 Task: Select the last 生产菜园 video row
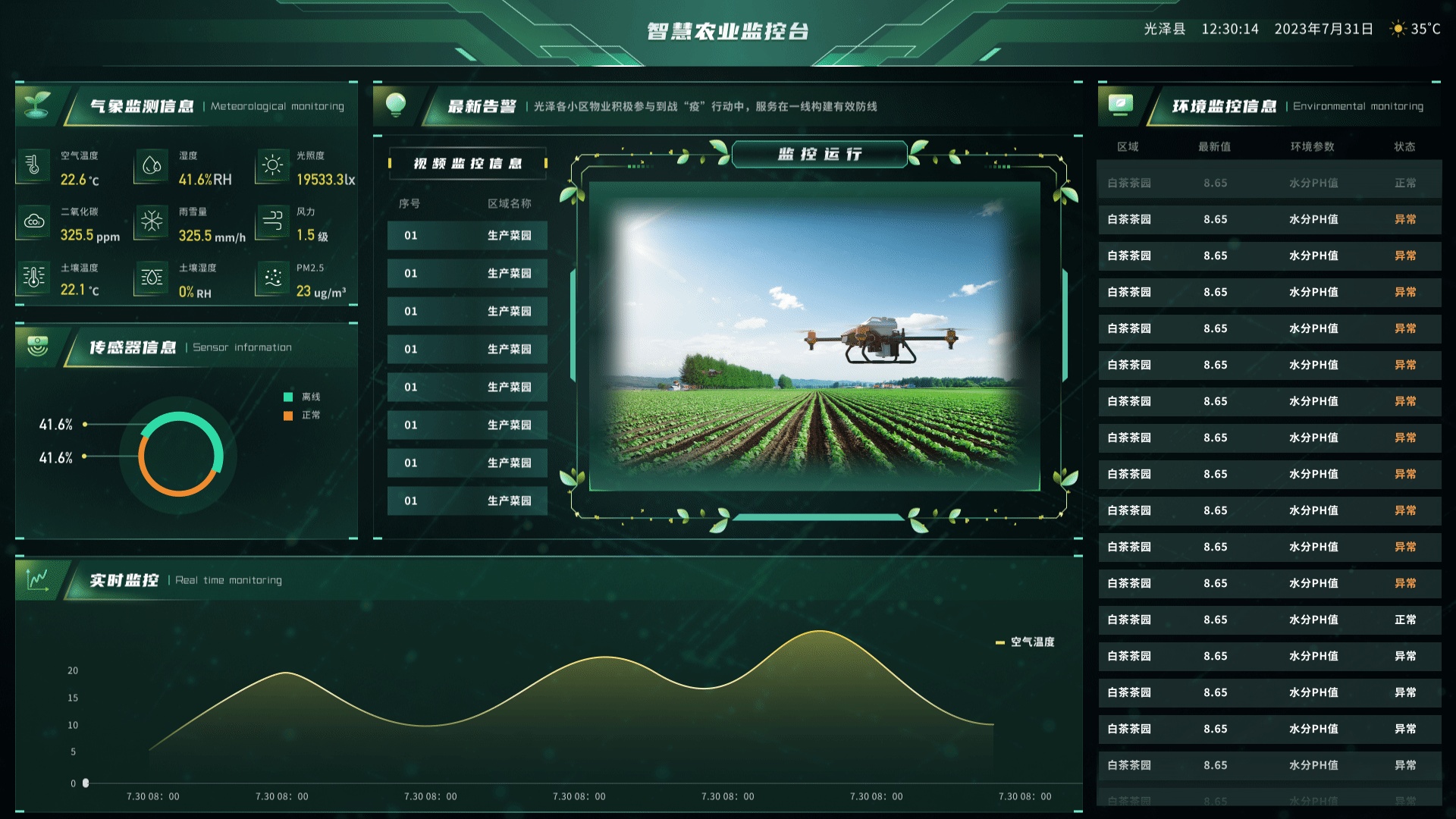pos(467,501)
